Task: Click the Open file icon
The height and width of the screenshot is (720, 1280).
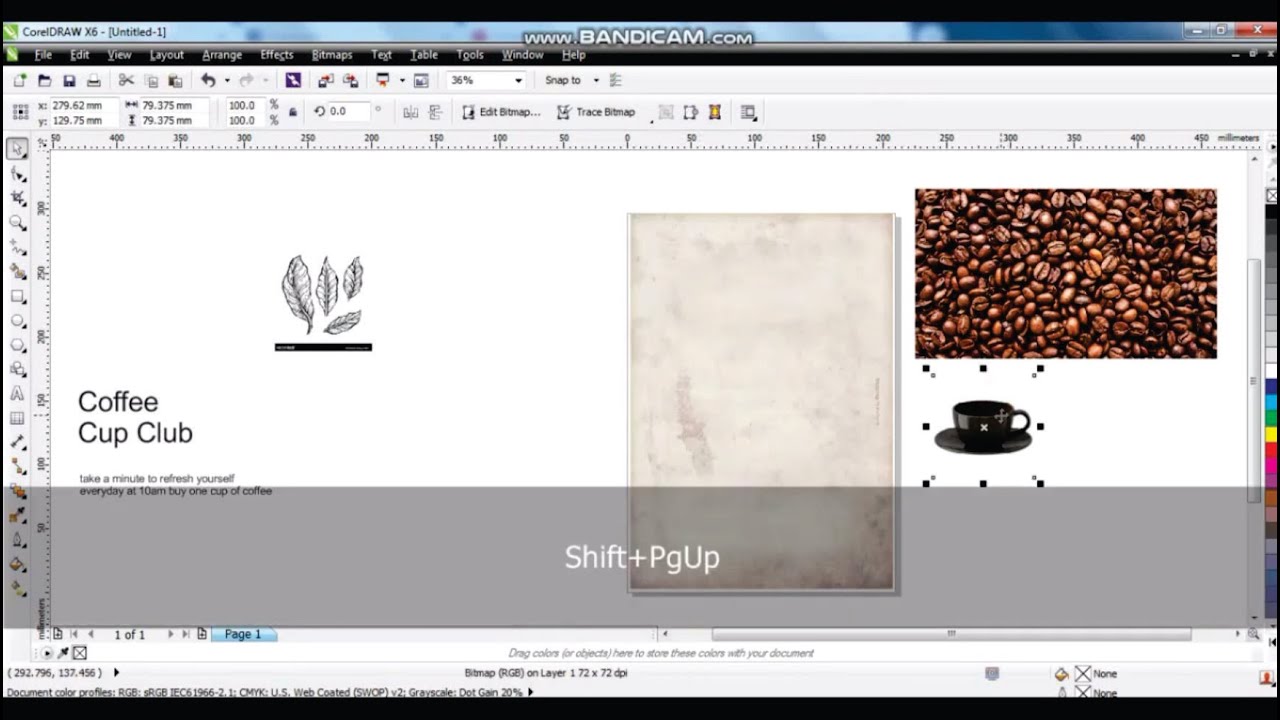Action: (x=44, y=80)
